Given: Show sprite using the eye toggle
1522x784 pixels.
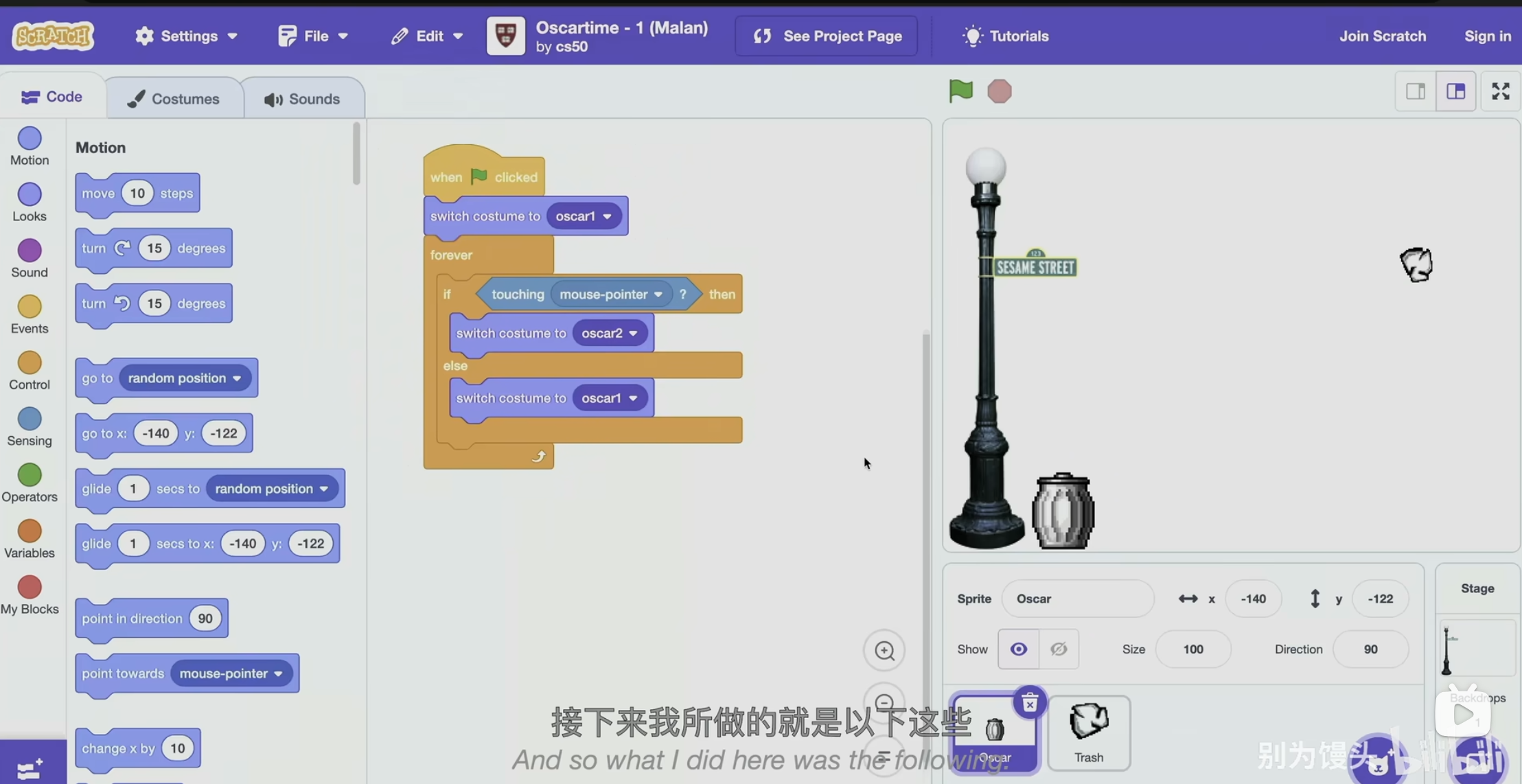Looking at the screenshot, I should point(1018,649).
